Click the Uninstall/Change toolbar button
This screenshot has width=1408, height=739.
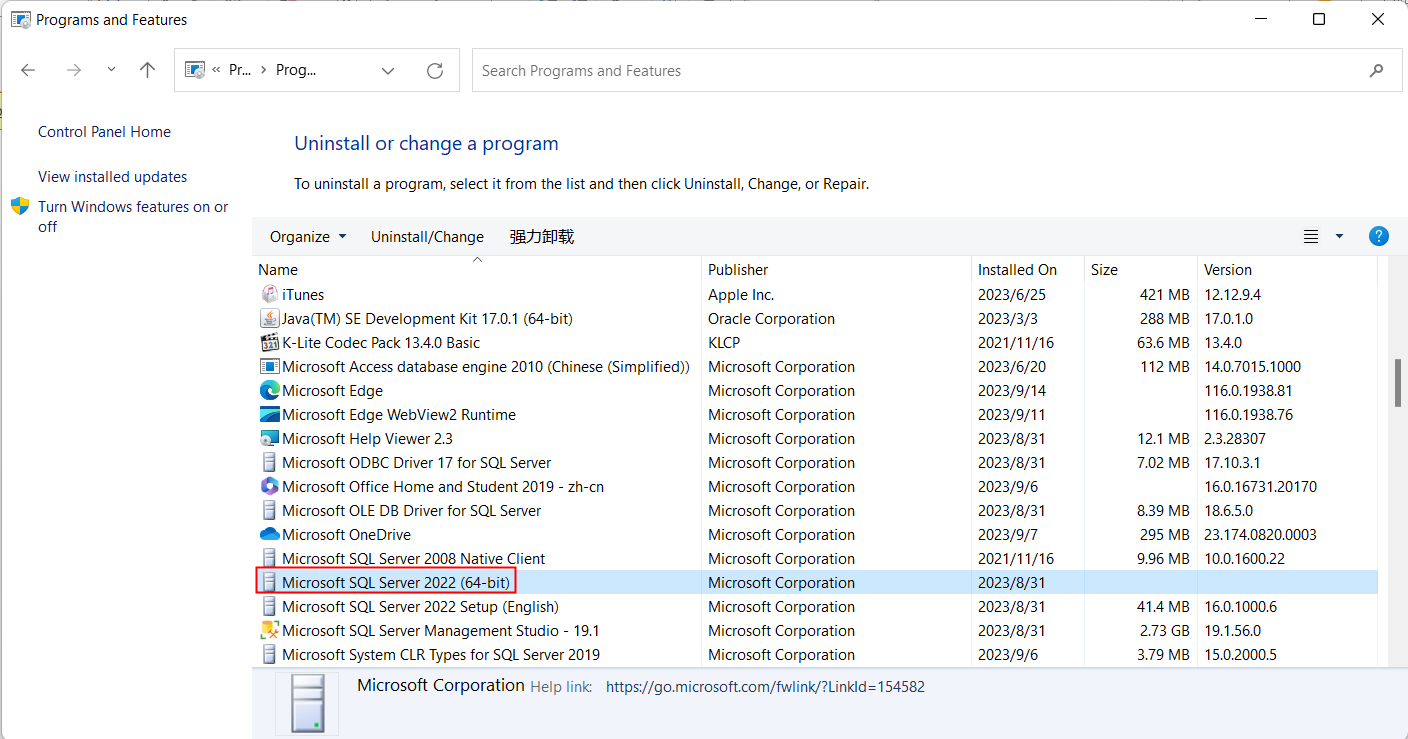point(427,237)
